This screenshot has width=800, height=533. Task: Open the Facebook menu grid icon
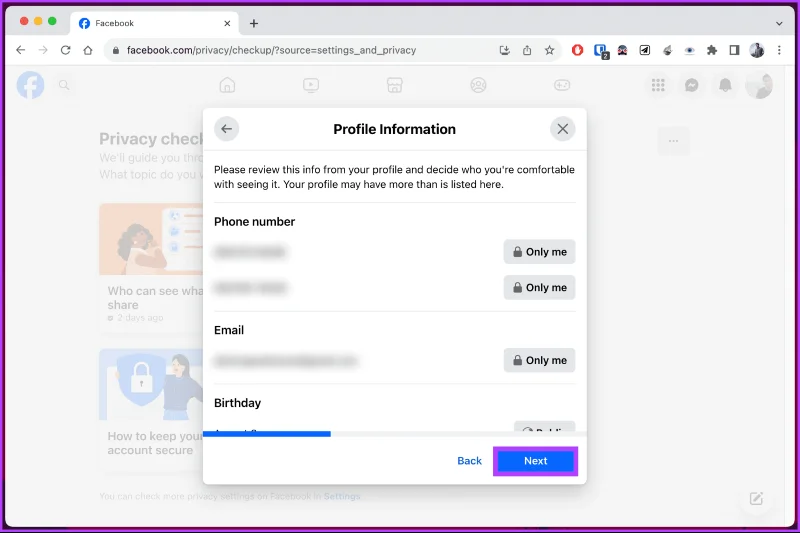pyautogui.click(x=658, y=85)
